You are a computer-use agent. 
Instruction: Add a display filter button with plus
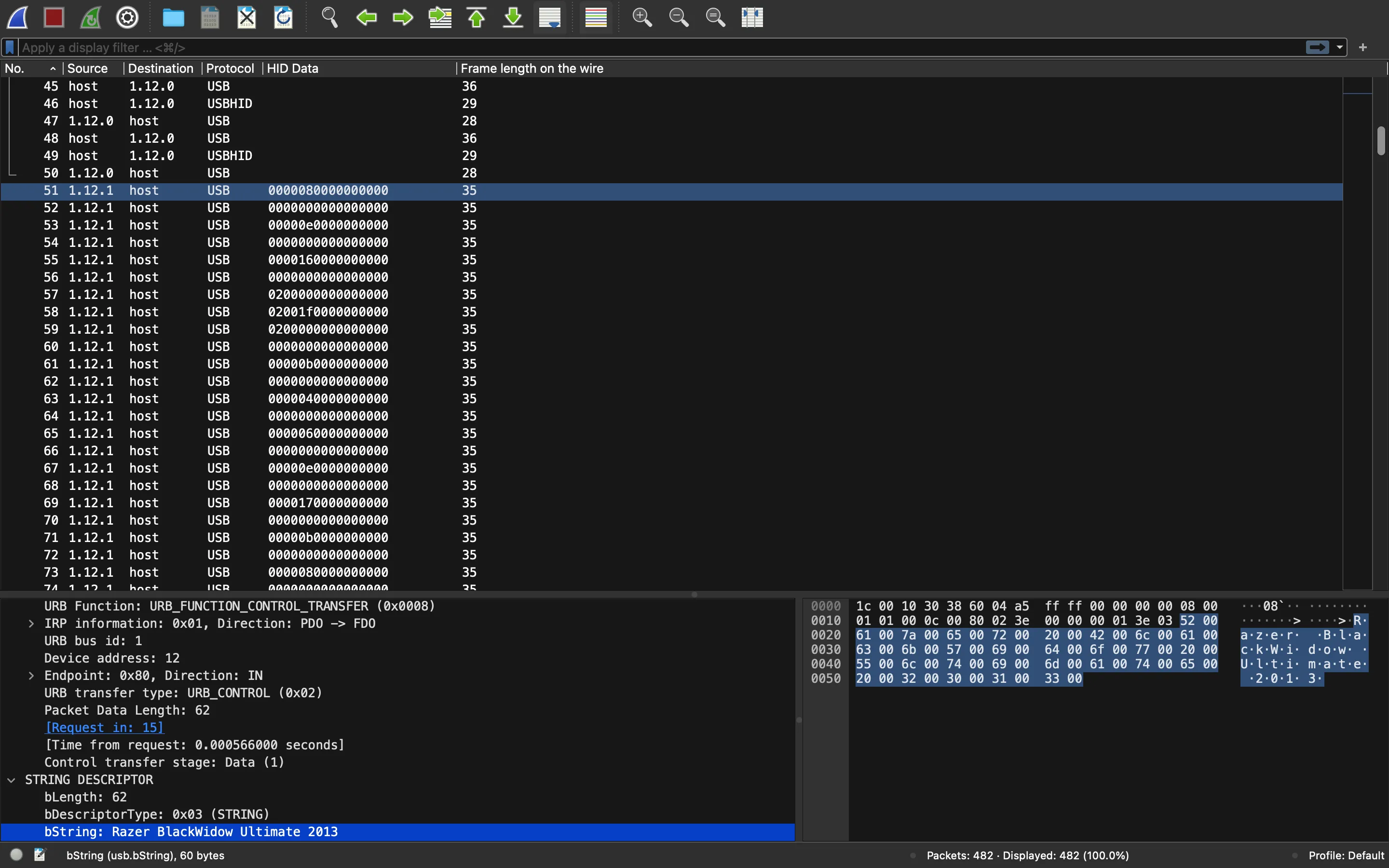(1363, 48)
